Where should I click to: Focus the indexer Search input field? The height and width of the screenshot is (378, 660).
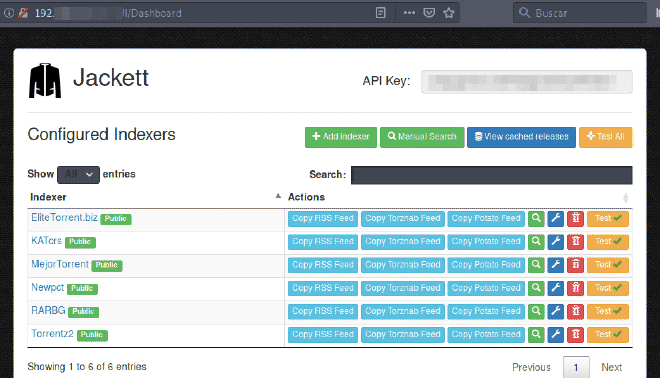pyautogui.click(x=492, y=175)
